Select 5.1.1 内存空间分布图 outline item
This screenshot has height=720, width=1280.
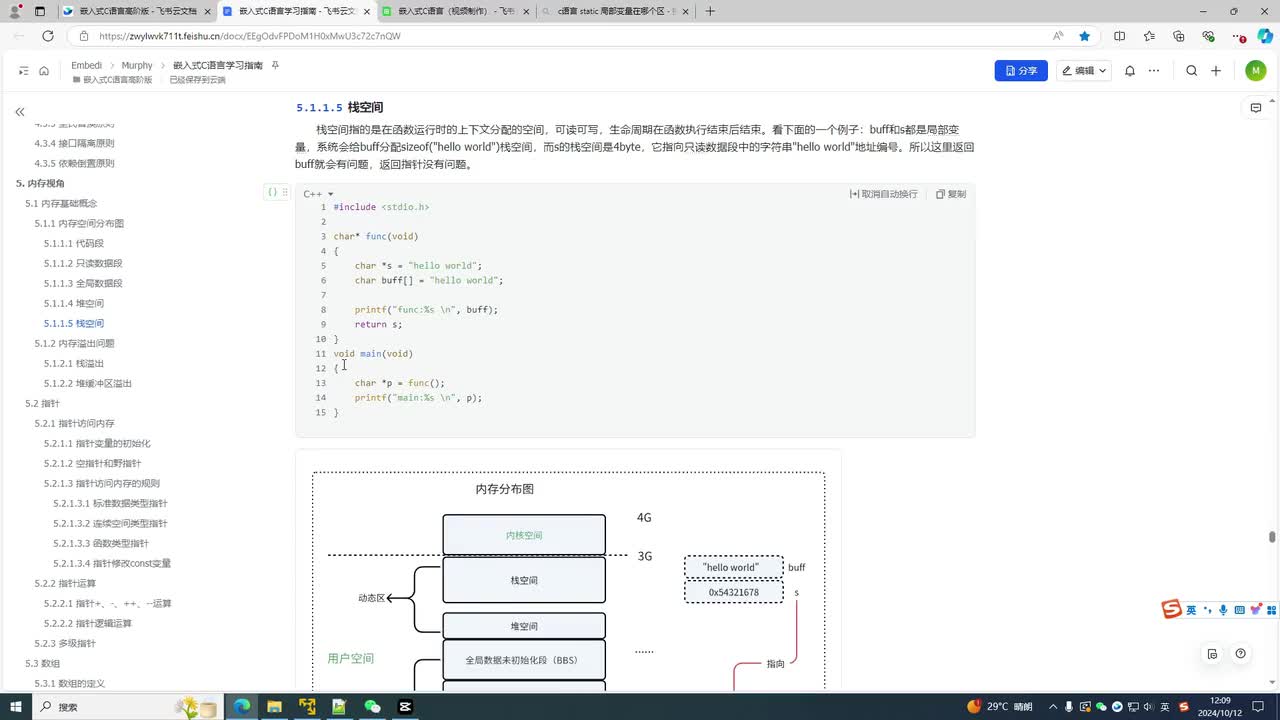tap(79, 223)
